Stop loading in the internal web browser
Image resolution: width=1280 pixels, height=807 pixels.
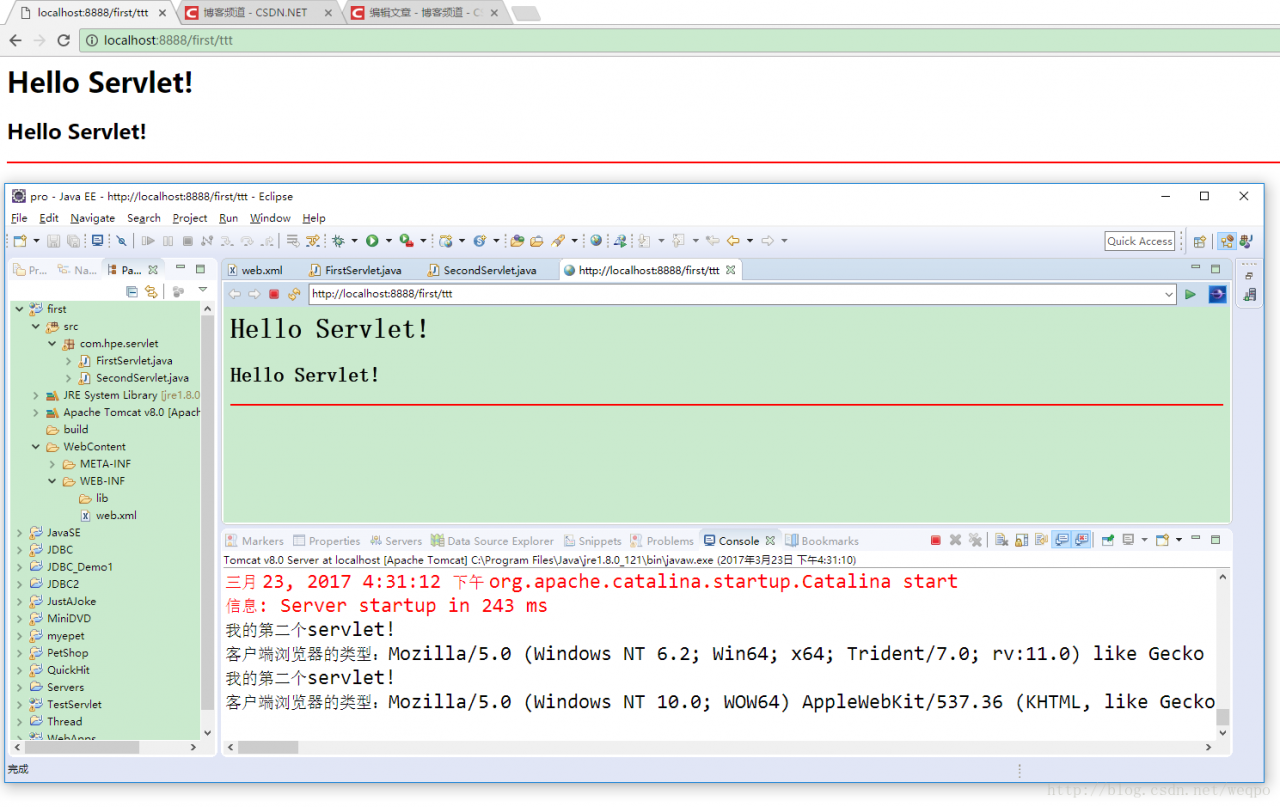(274, 294)
